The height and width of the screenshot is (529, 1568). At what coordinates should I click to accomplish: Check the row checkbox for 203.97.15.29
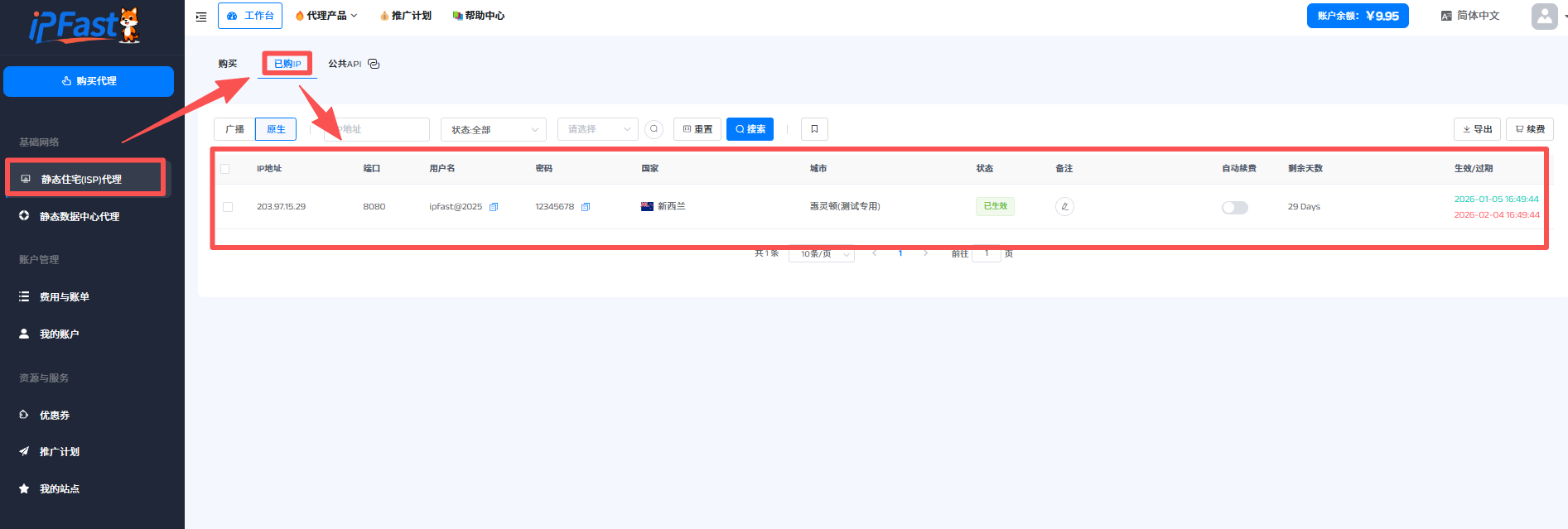click(228, 207)
